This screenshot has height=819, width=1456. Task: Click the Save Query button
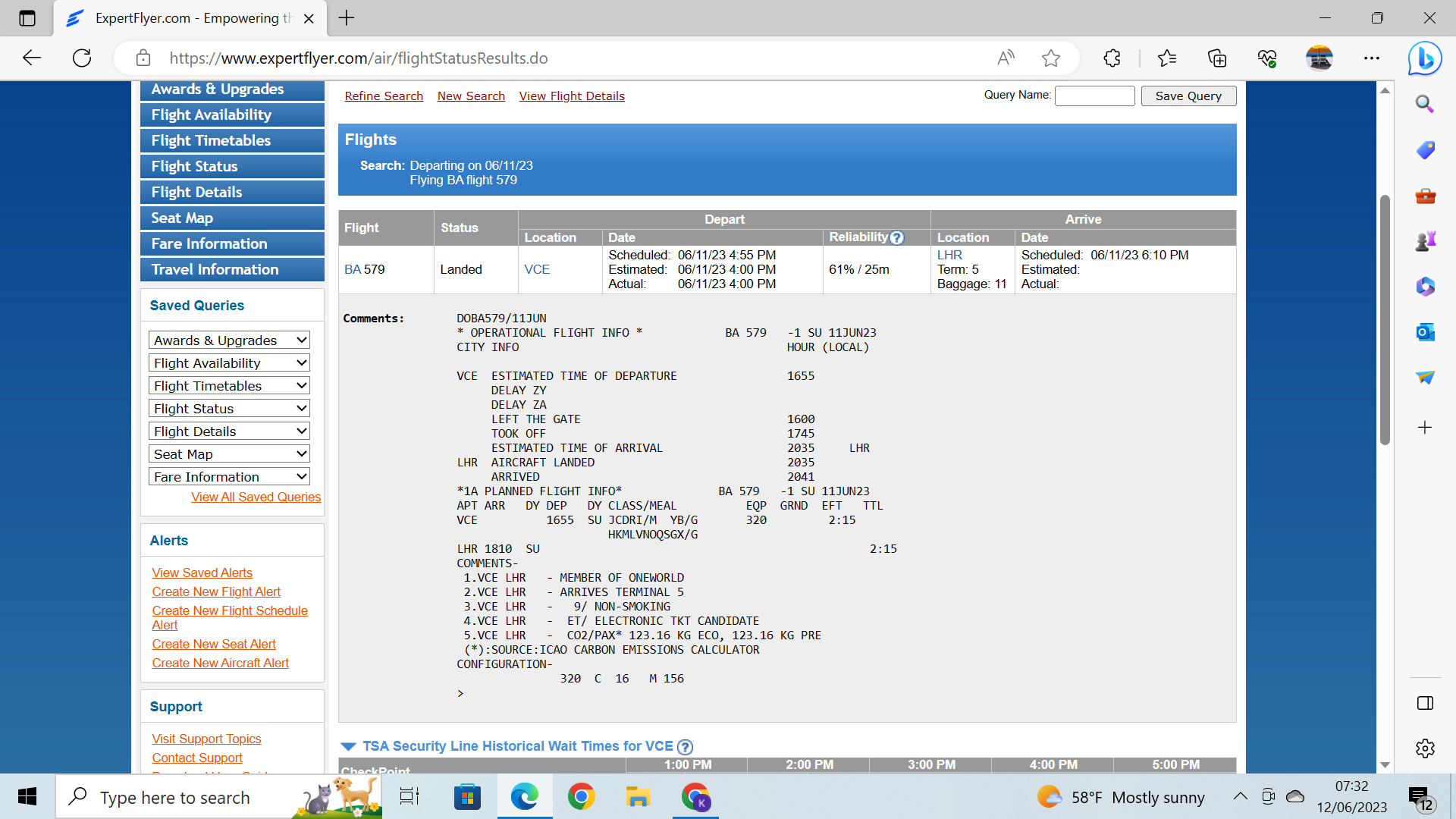coord(1188,96)
